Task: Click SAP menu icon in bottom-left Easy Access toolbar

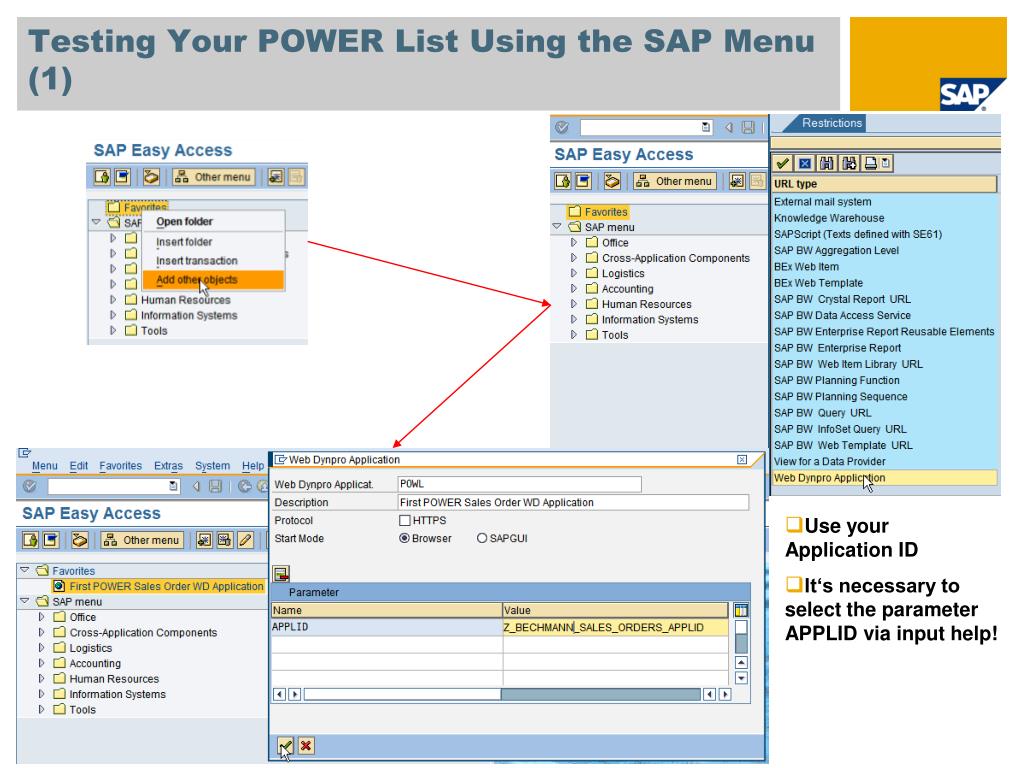Action: coord(50,540)
